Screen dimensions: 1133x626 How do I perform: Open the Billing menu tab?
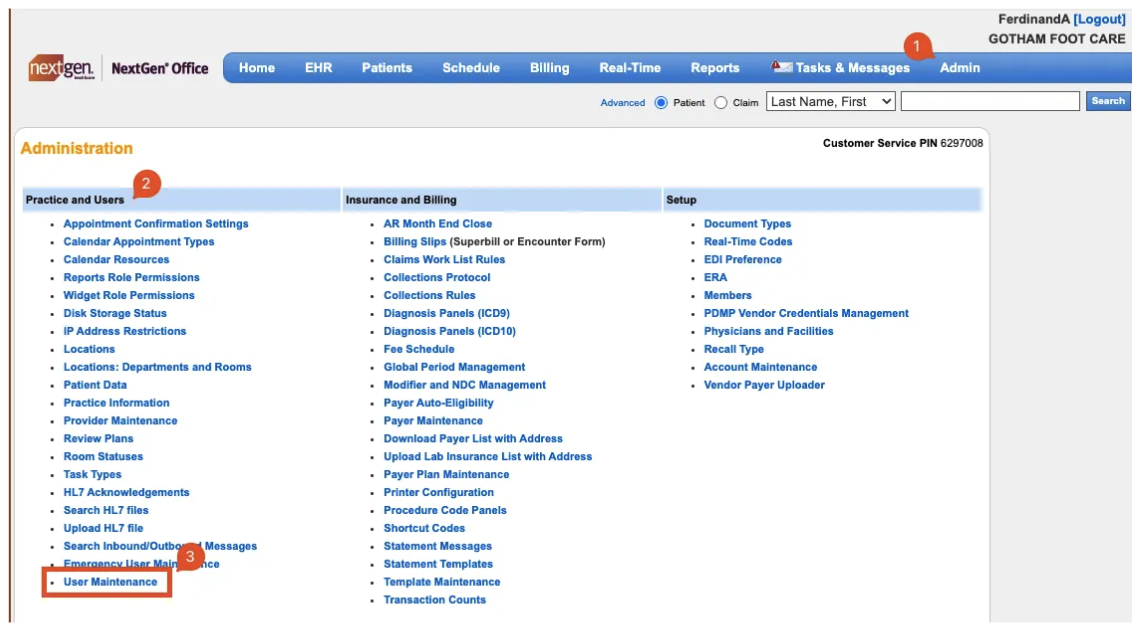[x=549, y=68]
